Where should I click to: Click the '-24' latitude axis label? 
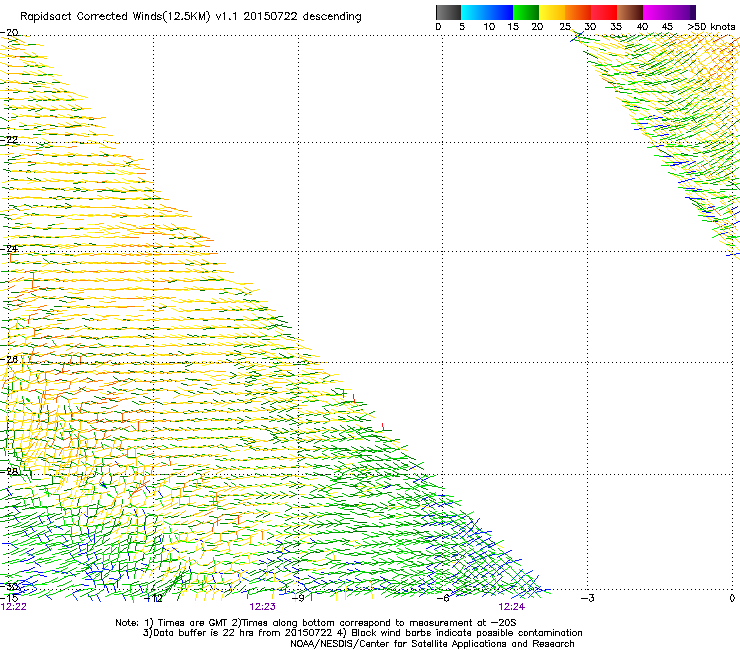pyautogui.click(x=9, y=248)
